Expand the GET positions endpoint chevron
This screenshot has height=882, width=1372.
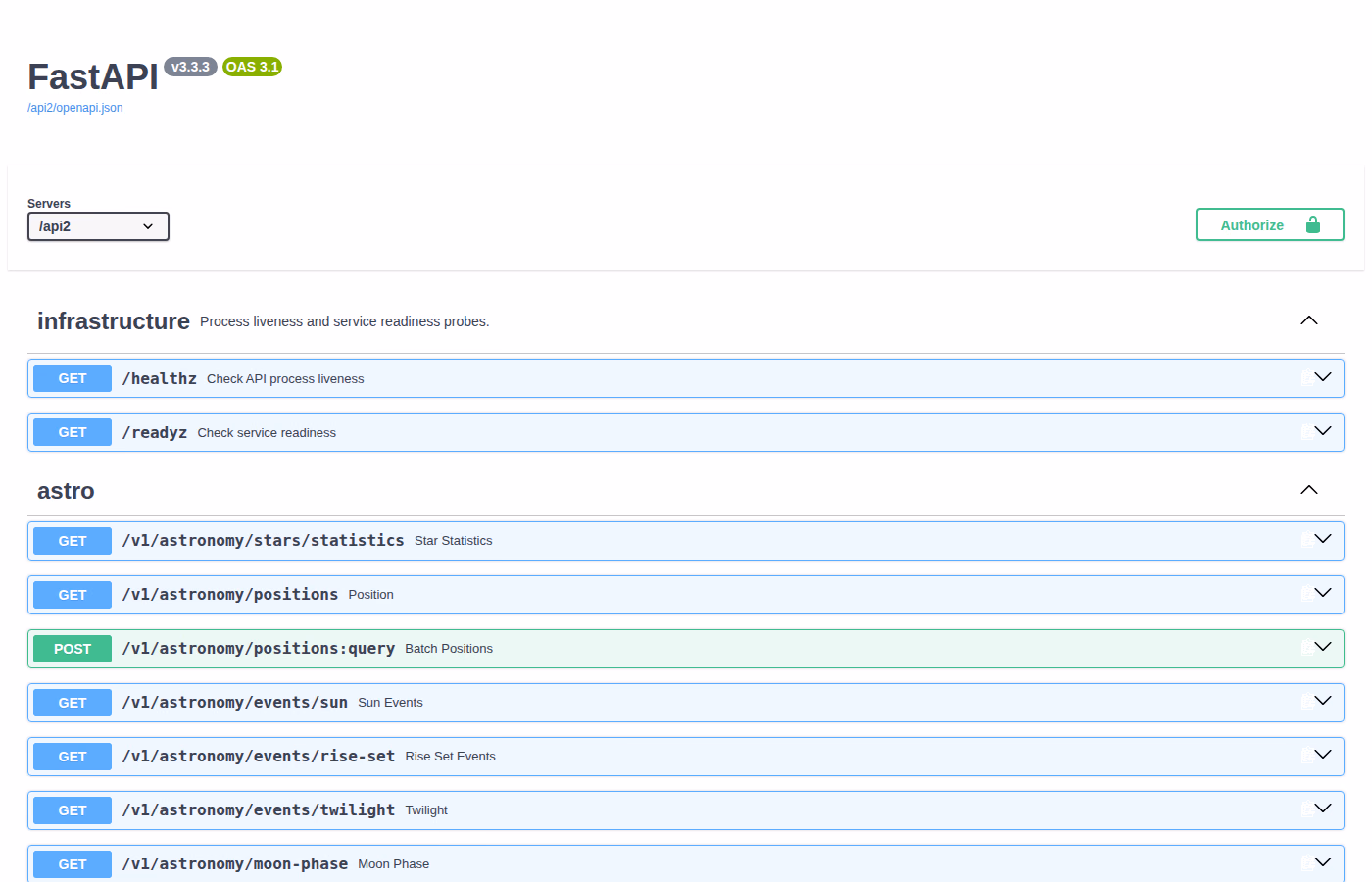tap(1323, 593)
